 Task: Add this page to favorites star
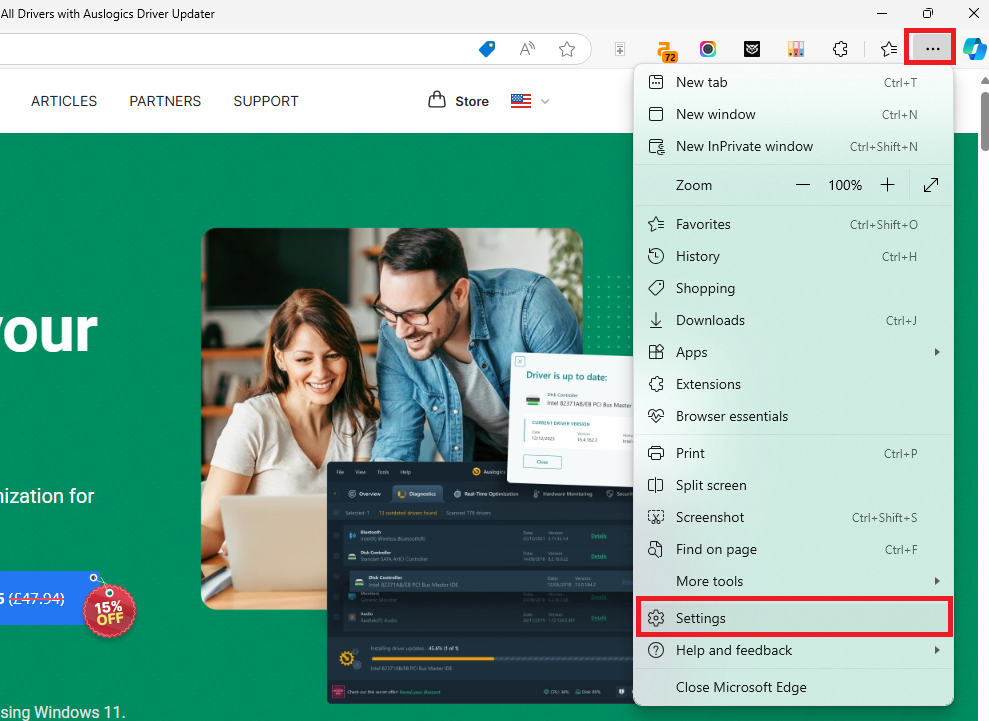coord(567,49)
